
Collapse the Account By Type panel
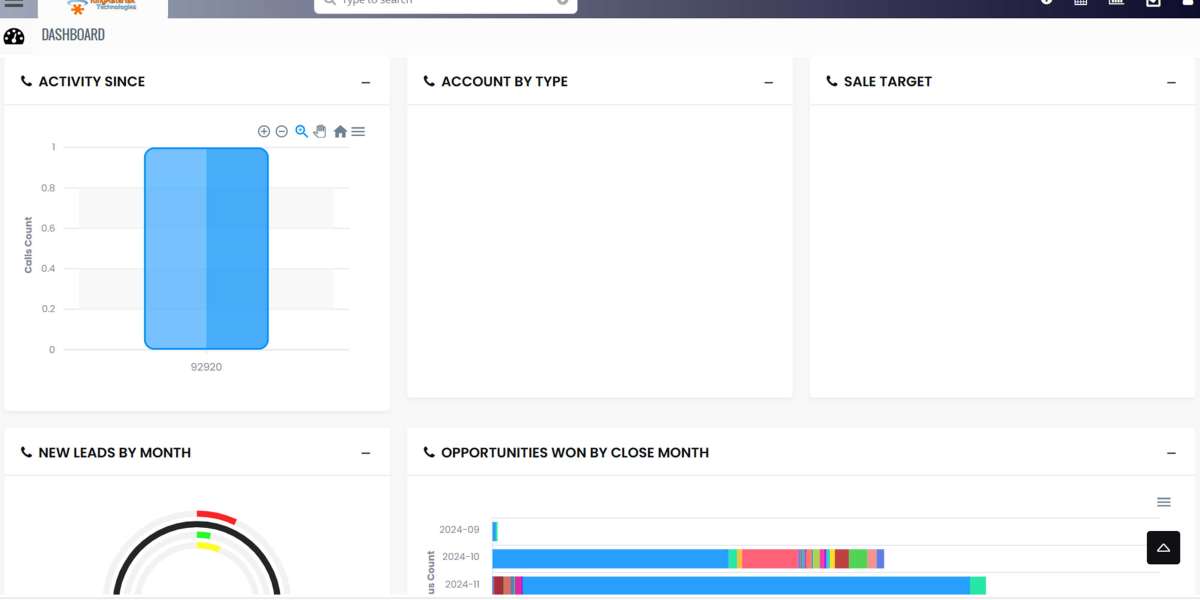[769, 83]
